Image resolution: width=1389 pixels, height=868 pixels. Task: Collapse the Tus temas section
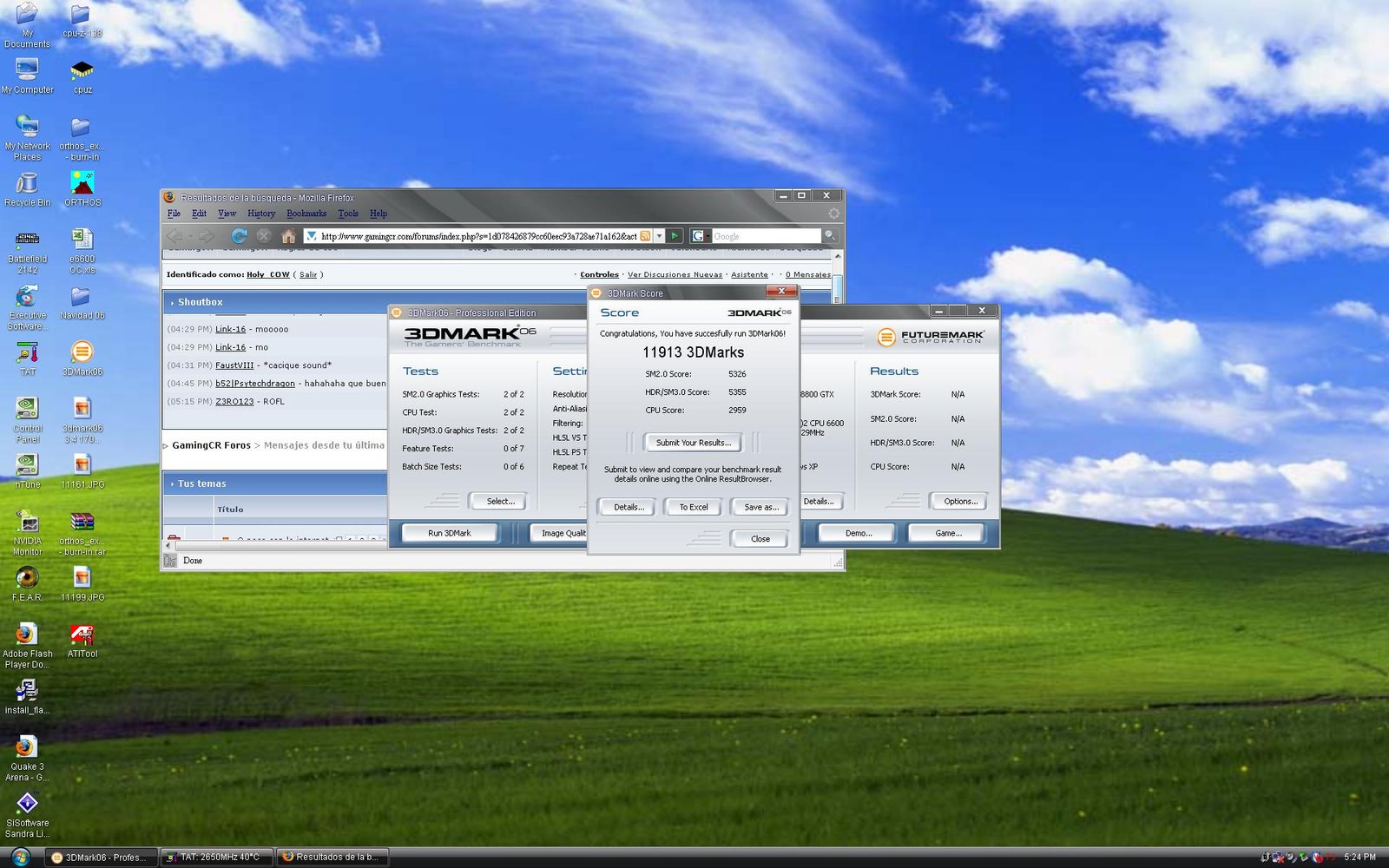(x=173, y=484)
